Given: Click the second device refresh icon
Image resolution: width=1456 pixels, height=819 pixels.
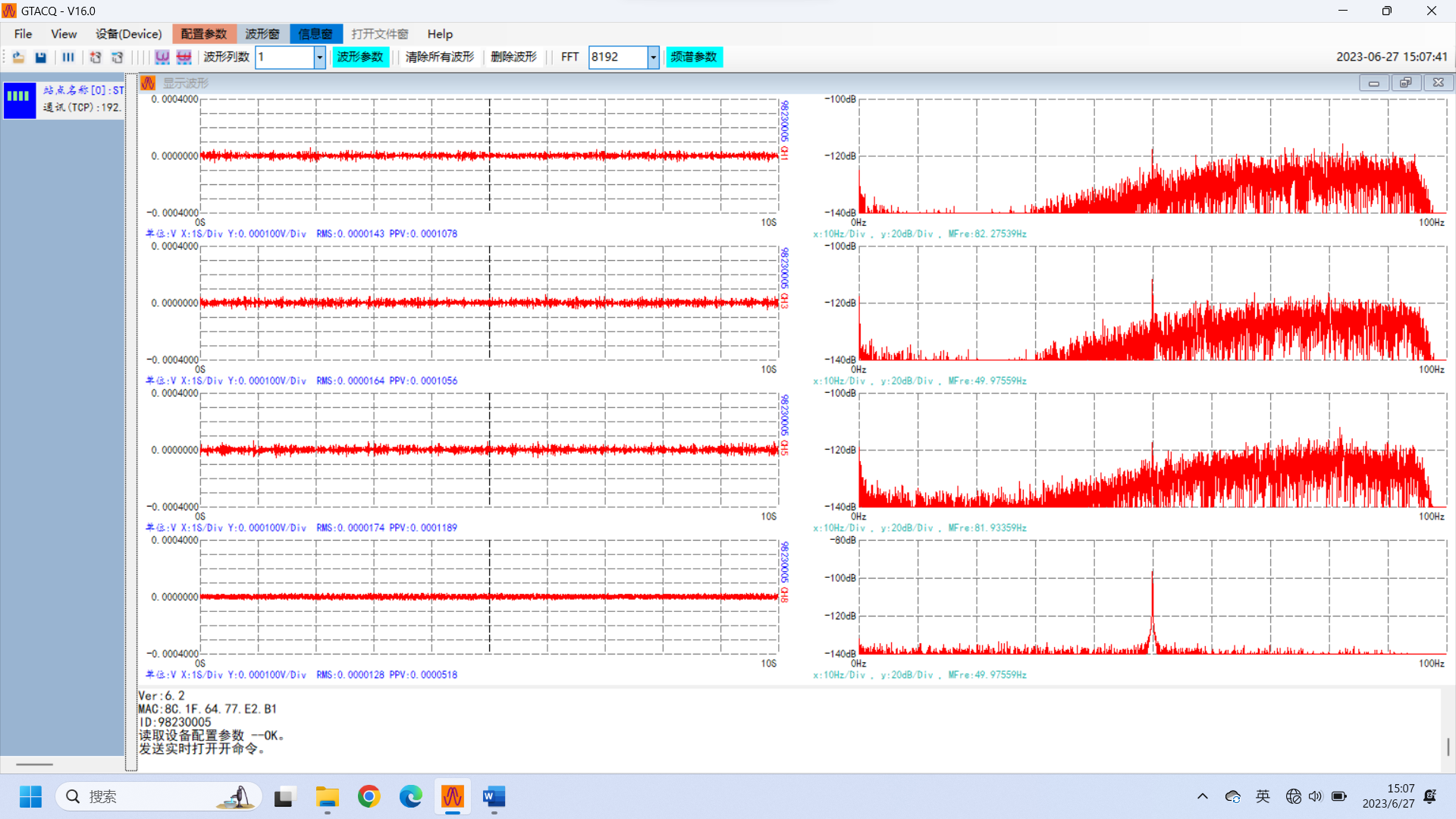Looking at the screenshot, I should (x=118, y=57).
